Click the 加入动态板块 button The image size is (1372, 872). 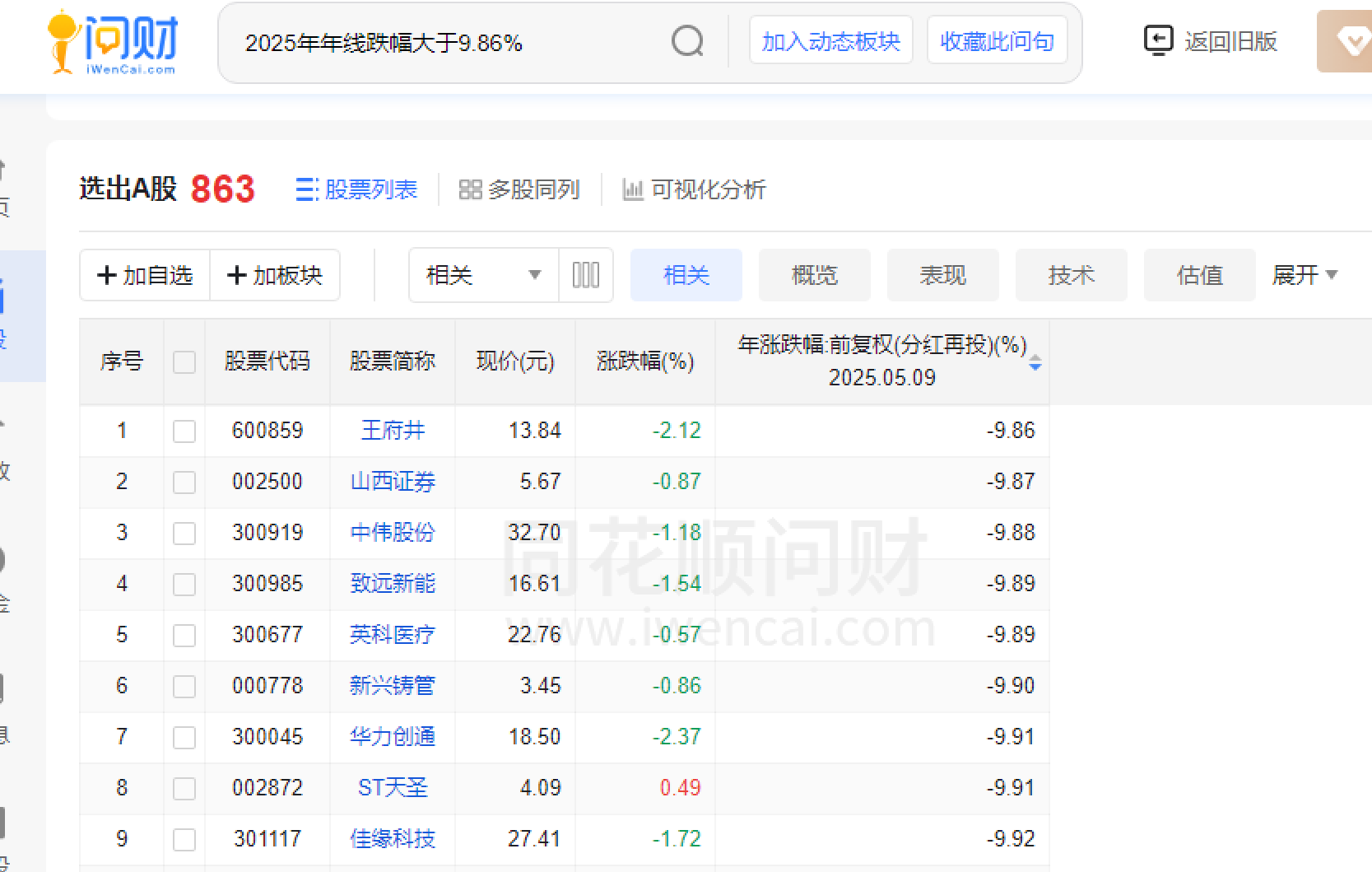831,40
